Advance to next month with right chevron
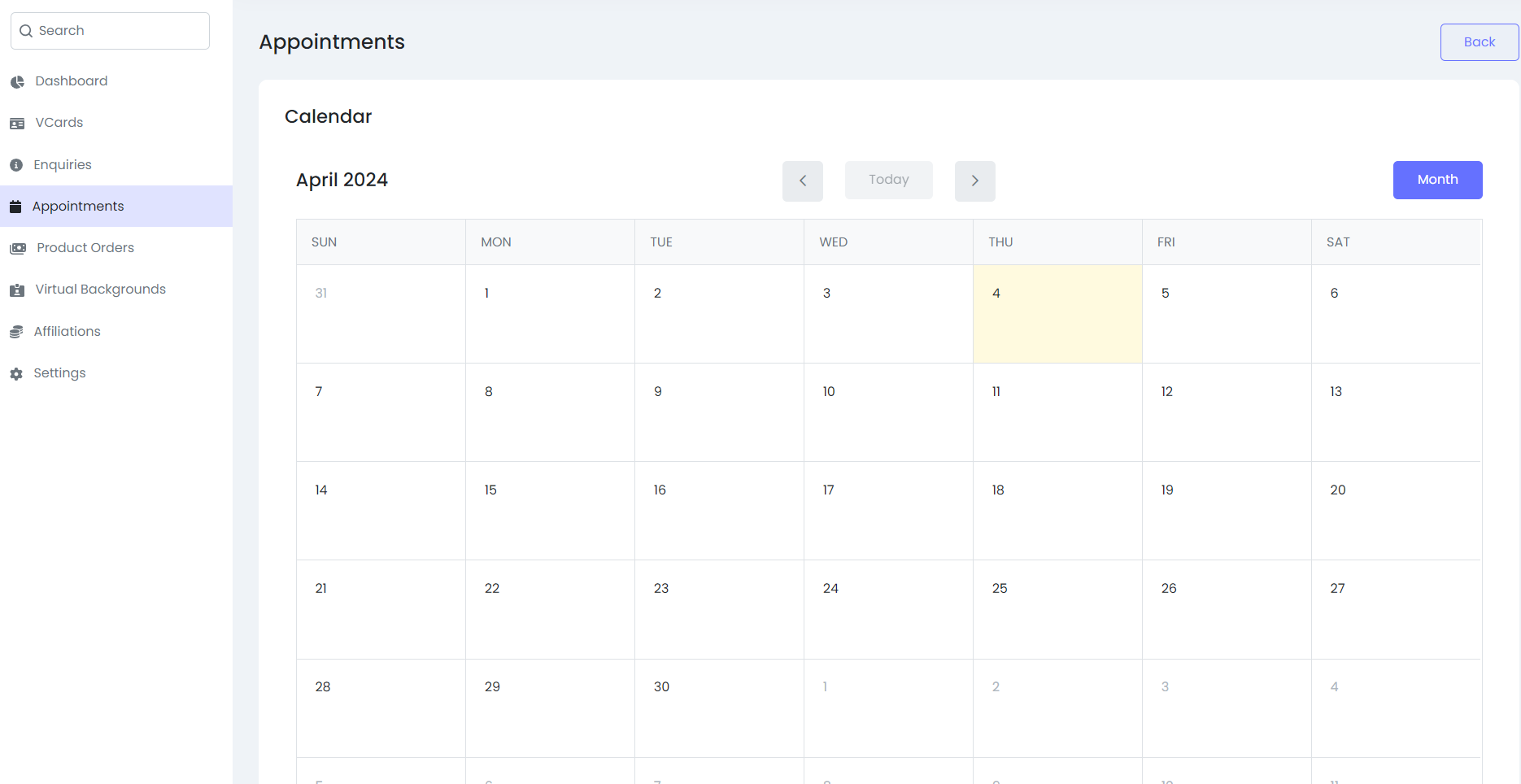Image resolution: width=1521 pixels, height=784 pixels. (x=974, y=181)
